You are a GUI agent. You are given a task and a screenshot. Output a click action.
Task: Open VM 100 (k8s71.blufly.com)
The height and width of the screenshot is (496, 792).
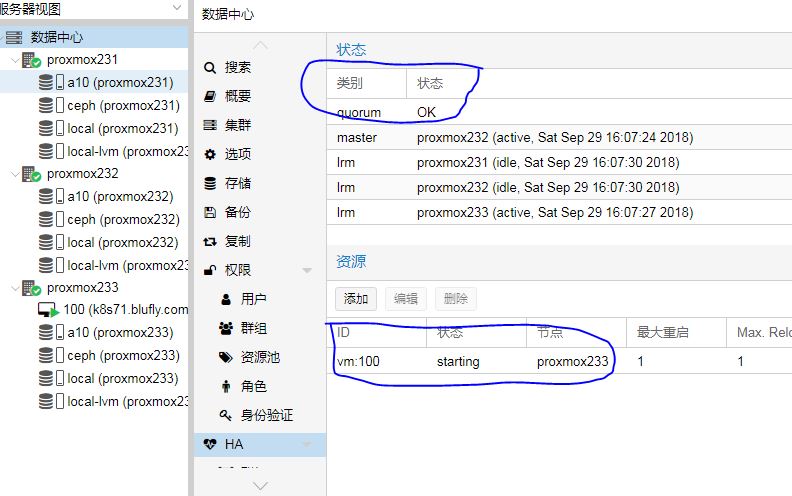[125, 310]
